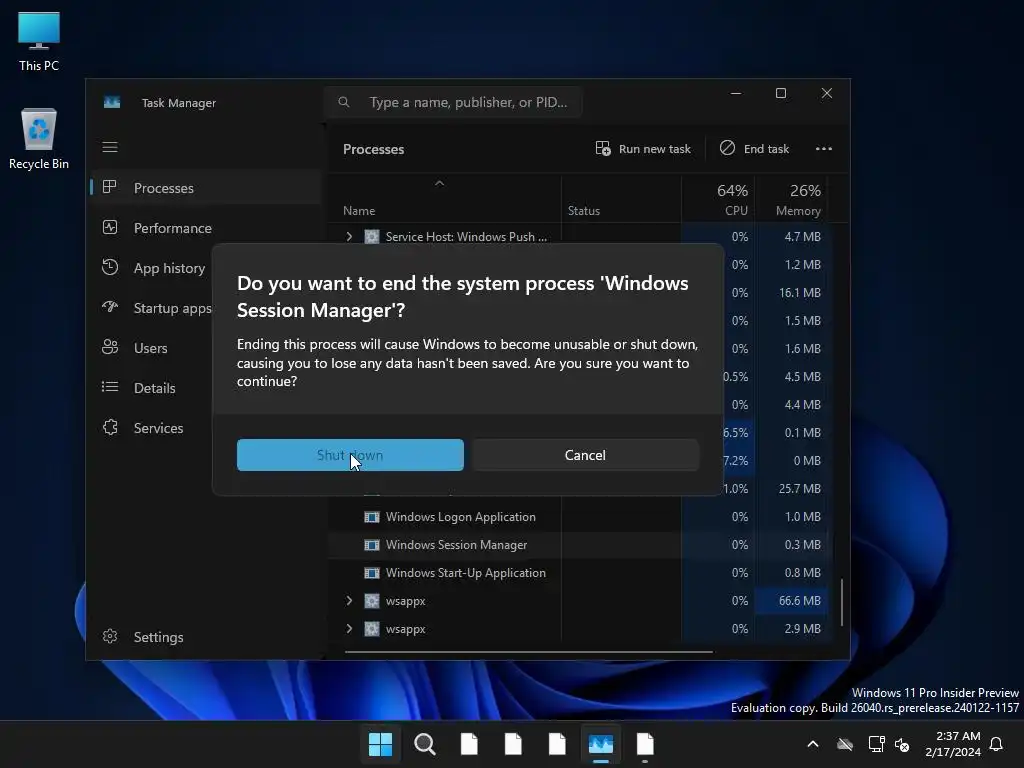The width and height of the screenshot is (1024, 768).
Task: Click the Windows Logon Application process icon
Action: (372, 517)
